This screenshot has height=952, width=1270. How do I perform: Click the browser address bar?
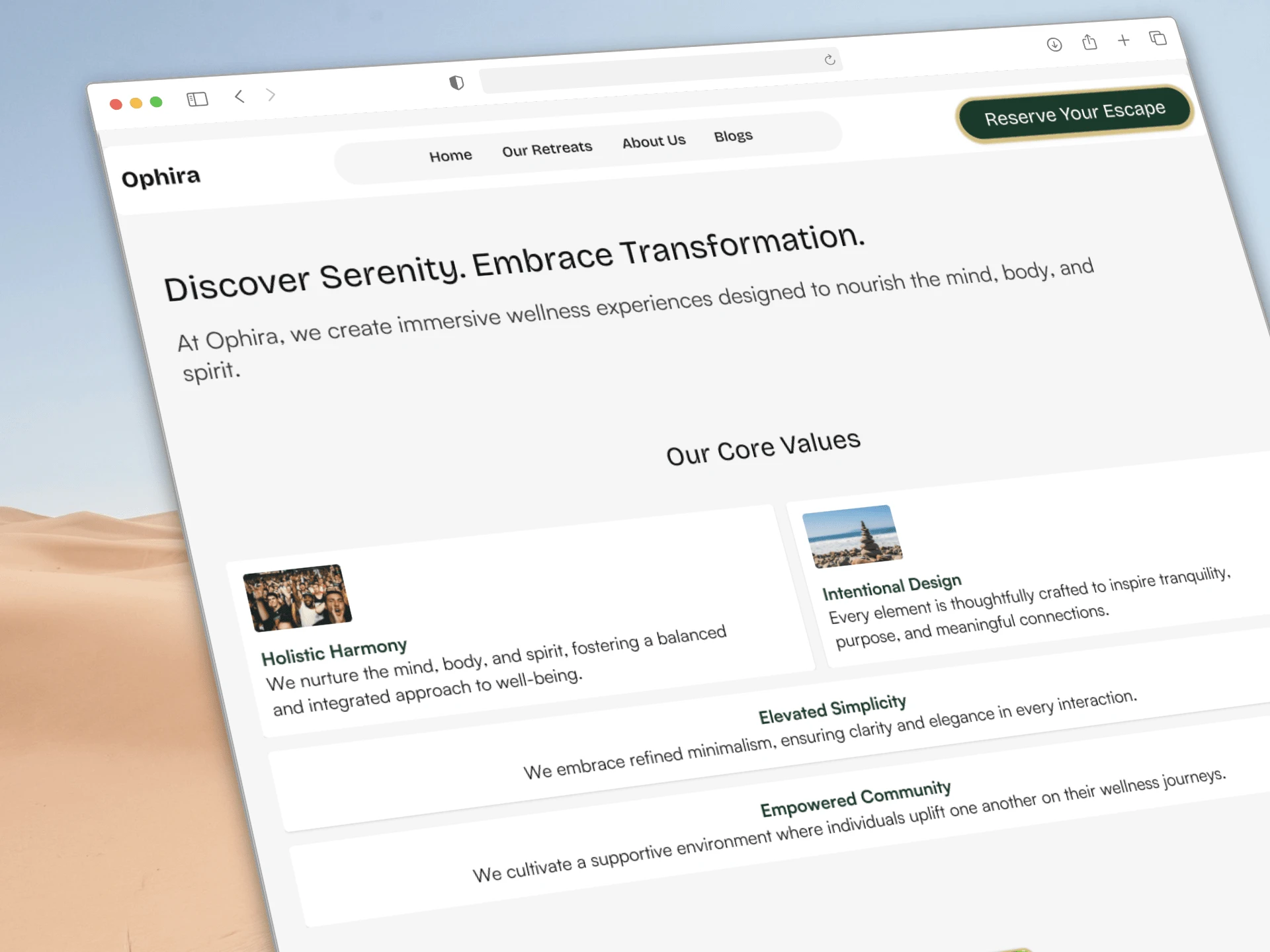tap(660, 70)
